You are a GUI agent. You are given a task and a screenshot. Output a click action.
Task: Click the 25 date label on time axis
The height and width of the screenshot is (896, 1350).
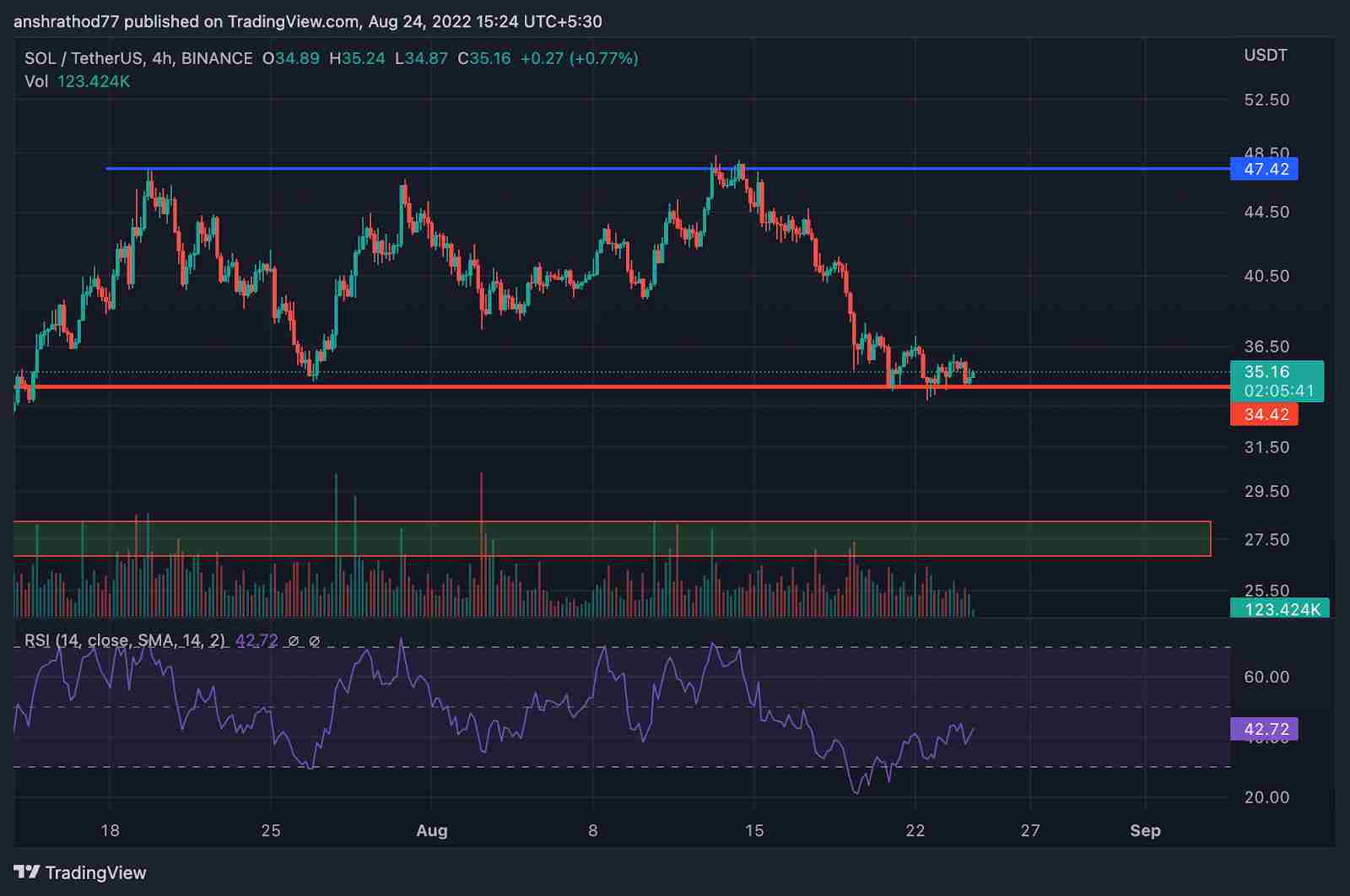271,830
